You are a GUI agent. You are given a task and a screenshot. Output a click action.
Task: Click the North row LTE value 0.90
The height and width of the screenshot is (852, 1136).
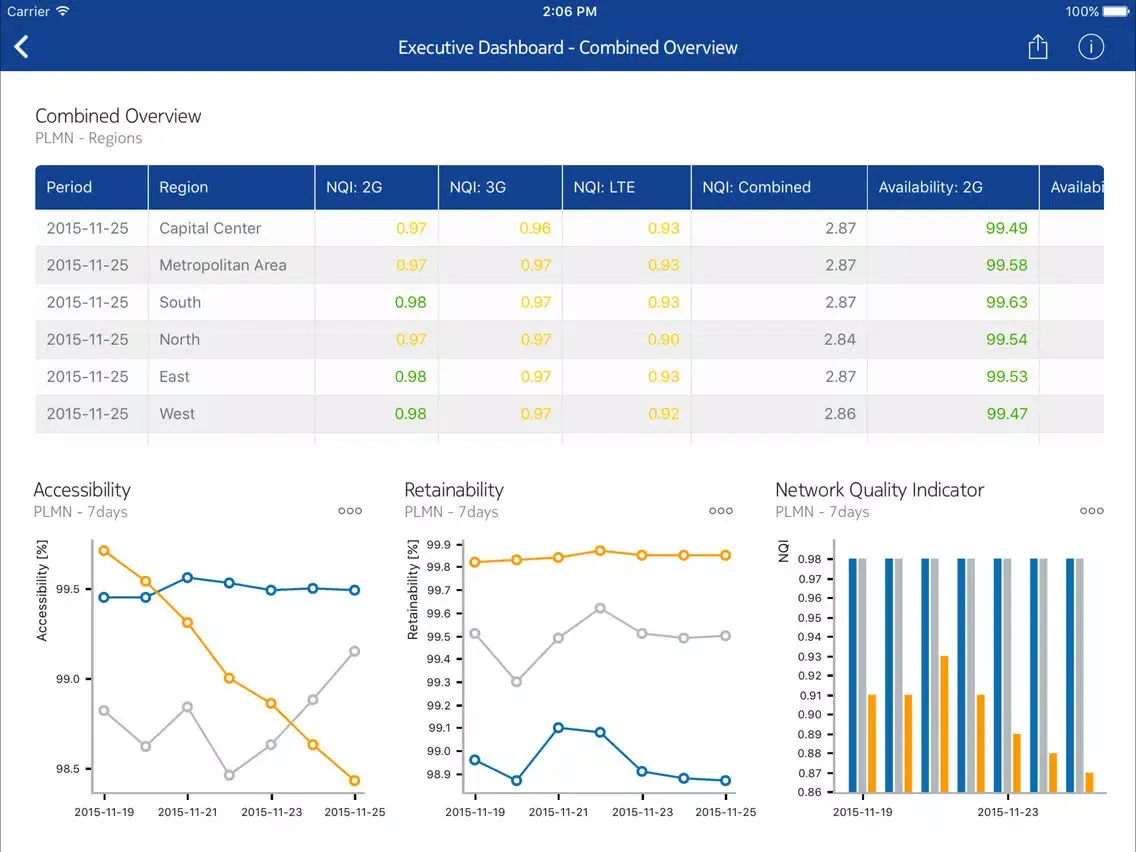point(663,340)
